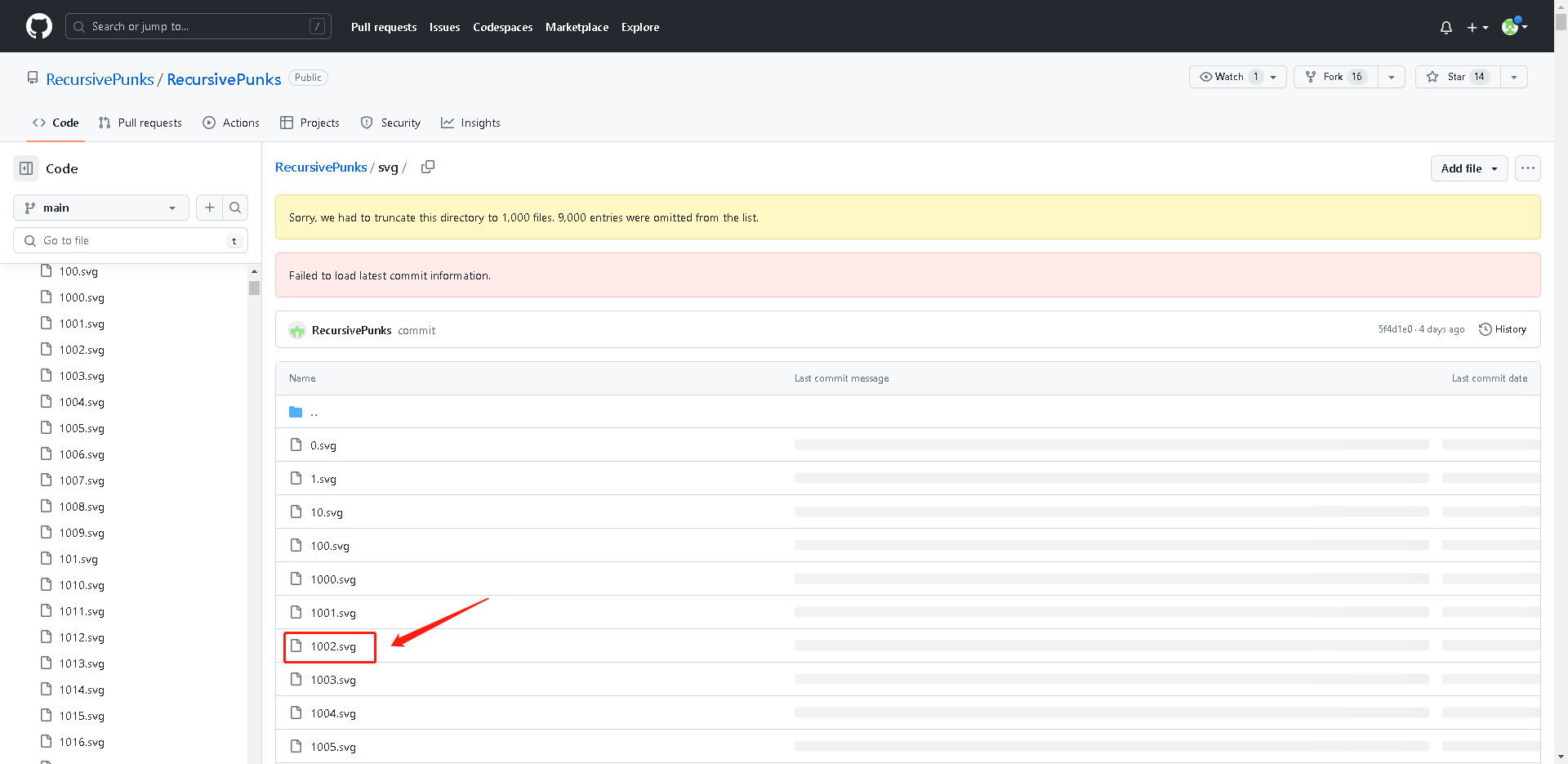Open 1.svg in the file list
Viewport: 1568px width, 764px height.
point(323,479)
